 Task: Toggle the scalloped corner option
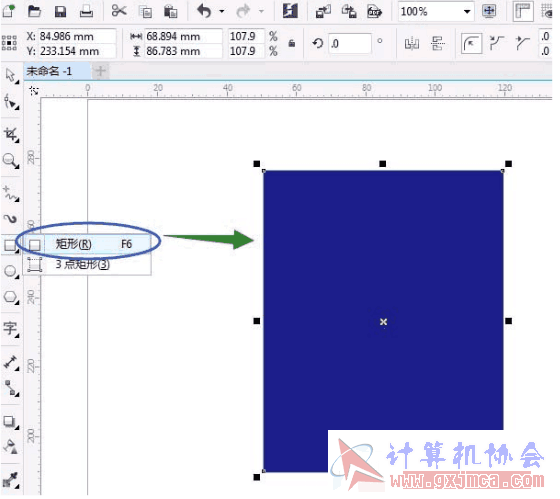pos(497,44)
